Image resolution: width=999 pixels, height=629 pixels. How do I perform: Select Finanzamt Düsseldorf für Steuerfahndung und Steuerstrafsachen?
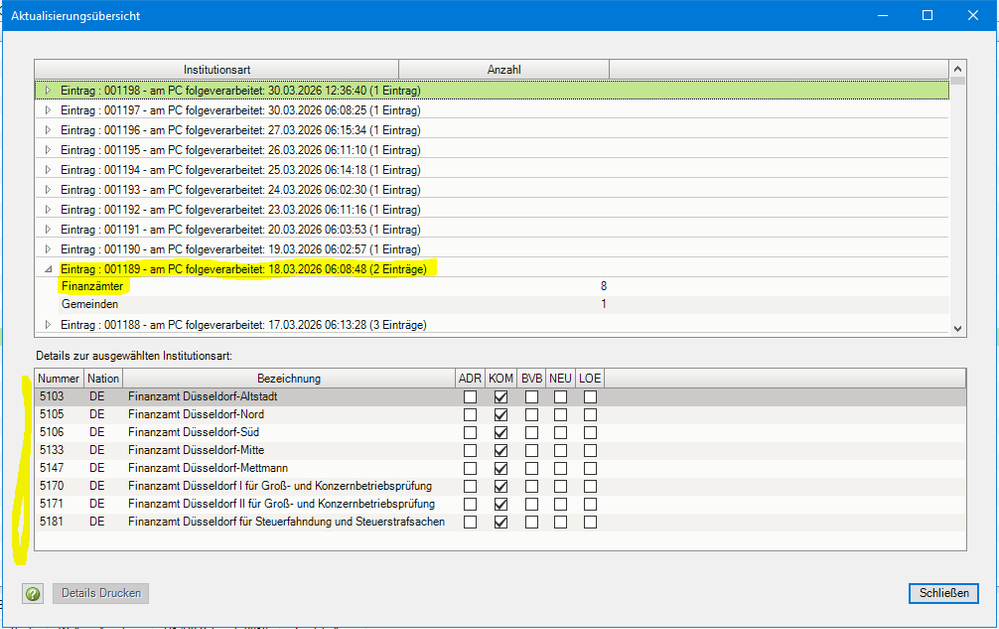pos(500,522)
